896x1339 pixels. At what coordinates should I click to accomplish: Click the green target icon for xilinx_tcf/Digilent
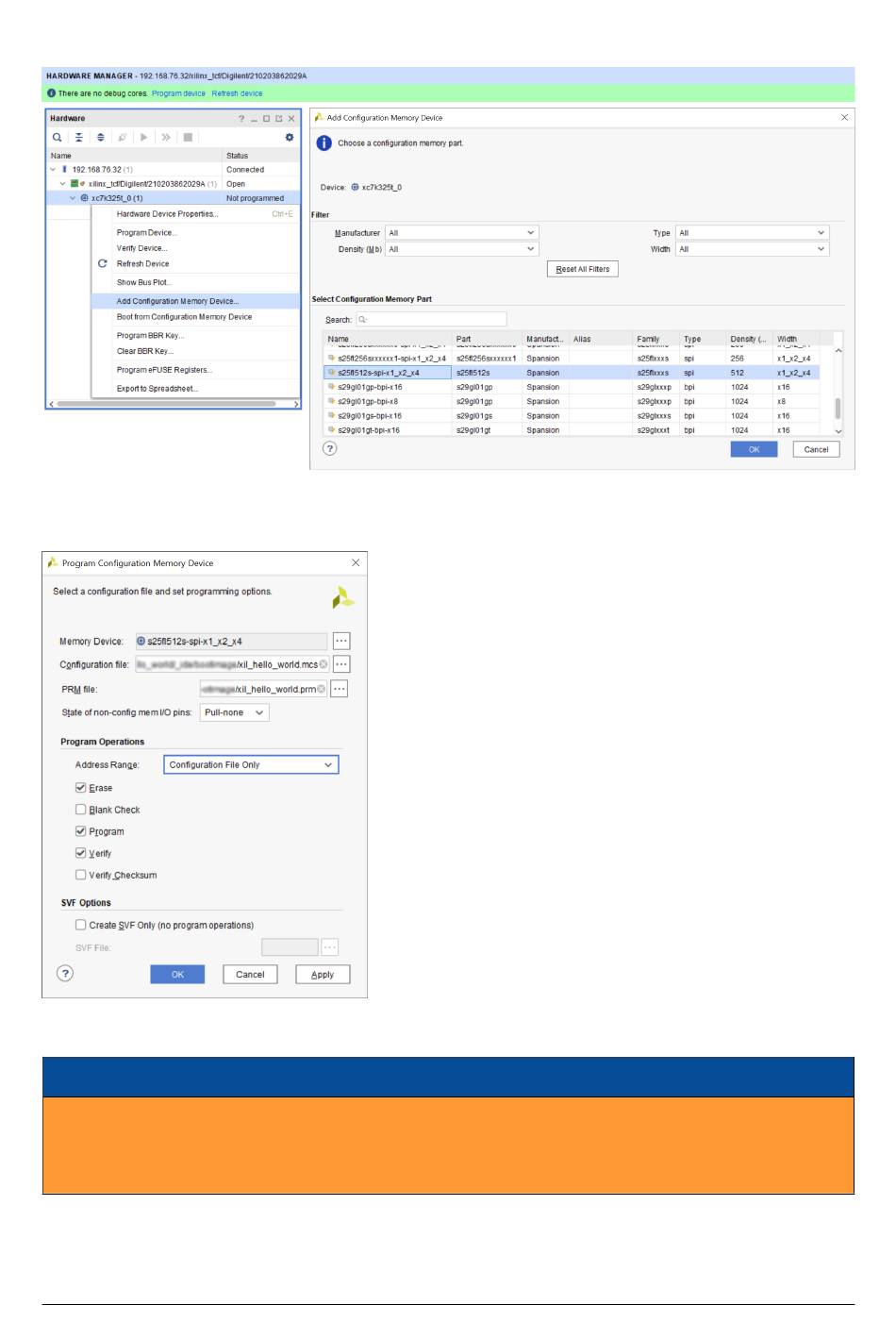click(x=76, y=184)
